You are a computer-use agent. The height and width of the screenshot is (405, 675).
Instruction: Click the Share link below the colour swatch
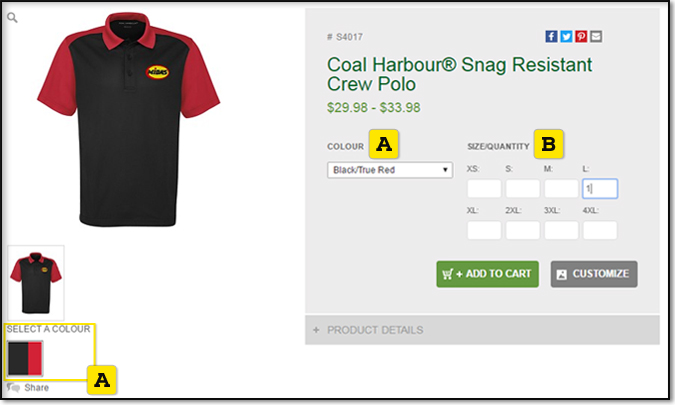pyautogui.click(x=35, y=387)
